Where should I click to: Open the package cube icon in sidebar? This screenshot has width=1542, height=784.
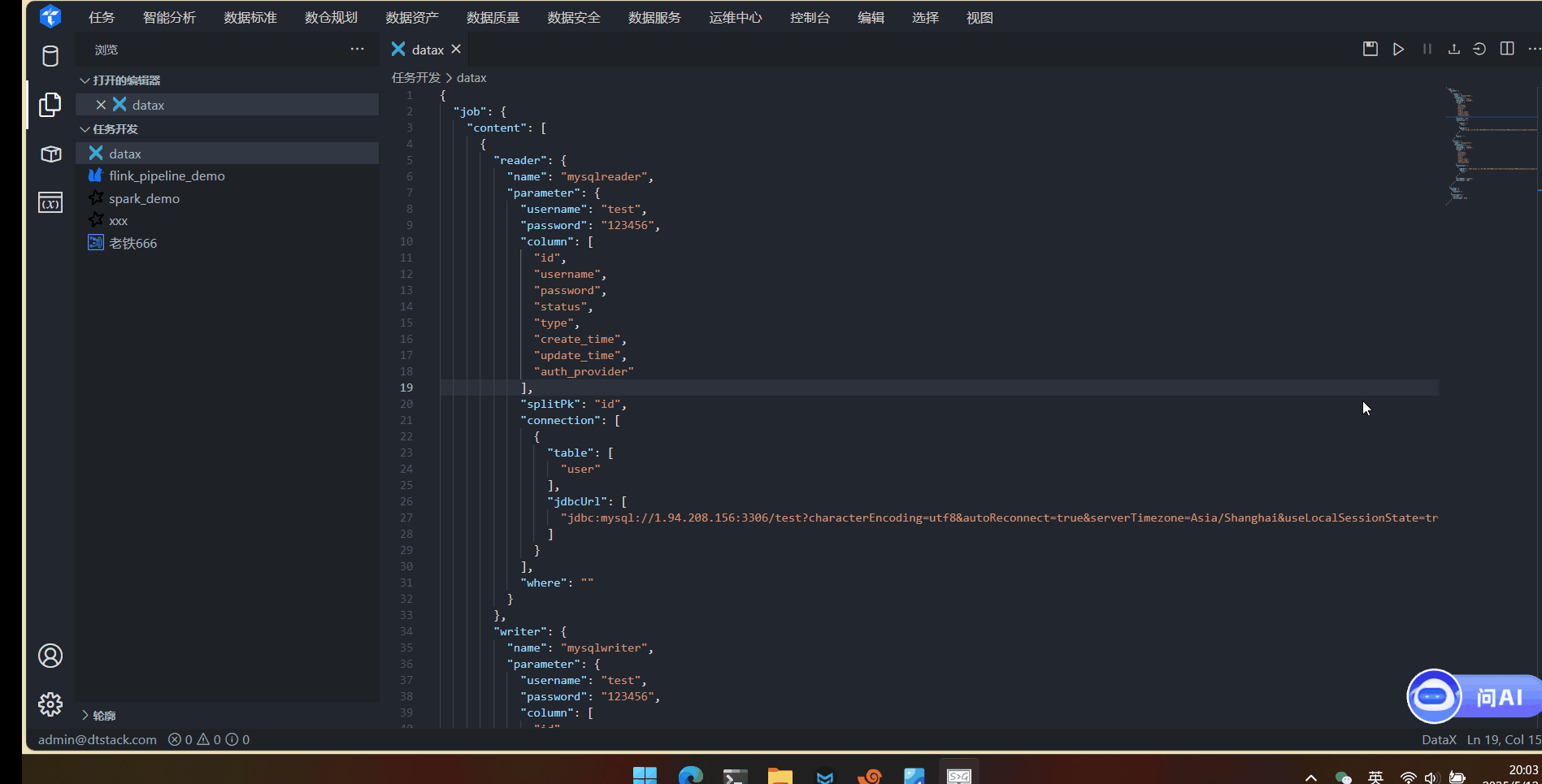[50, 154]
